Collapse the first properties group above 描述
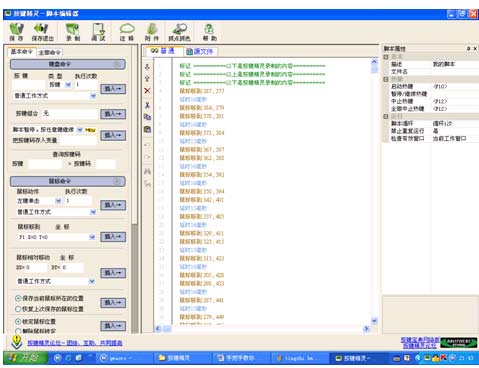The height and width of the screenshot is (368, 479). pos(386,56)
